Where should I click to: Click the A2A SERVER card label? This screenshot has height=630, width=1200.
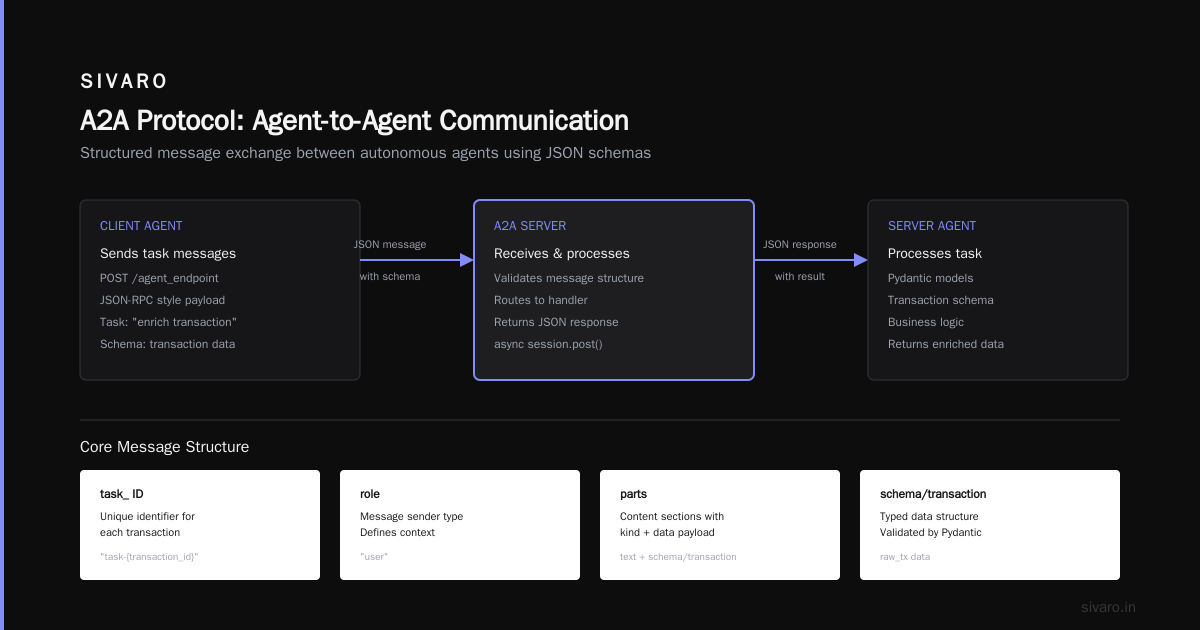(x=530, y=226)
